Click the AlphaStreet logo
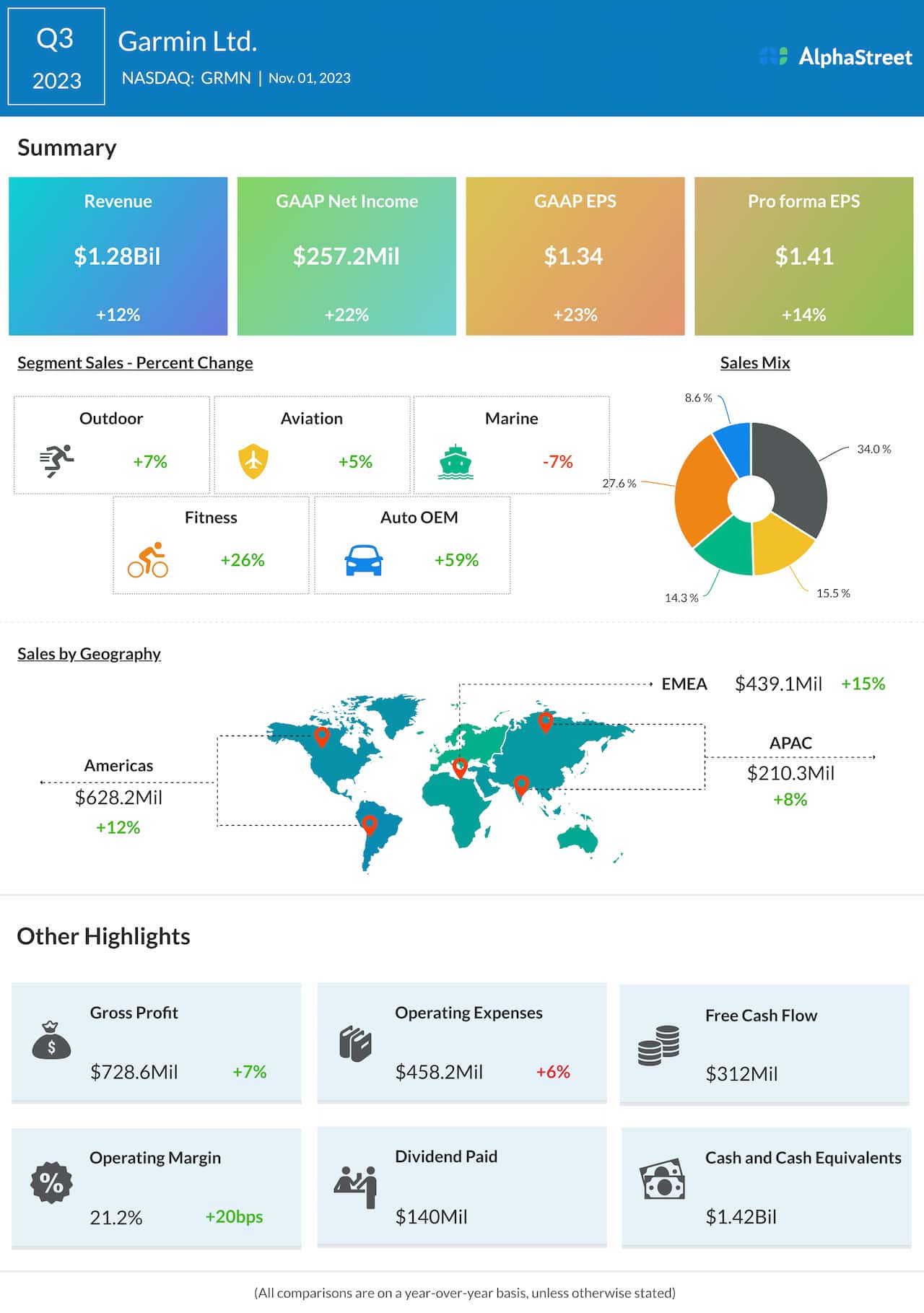This screenshot has height=1313, width=924. (x=836, y=57)
